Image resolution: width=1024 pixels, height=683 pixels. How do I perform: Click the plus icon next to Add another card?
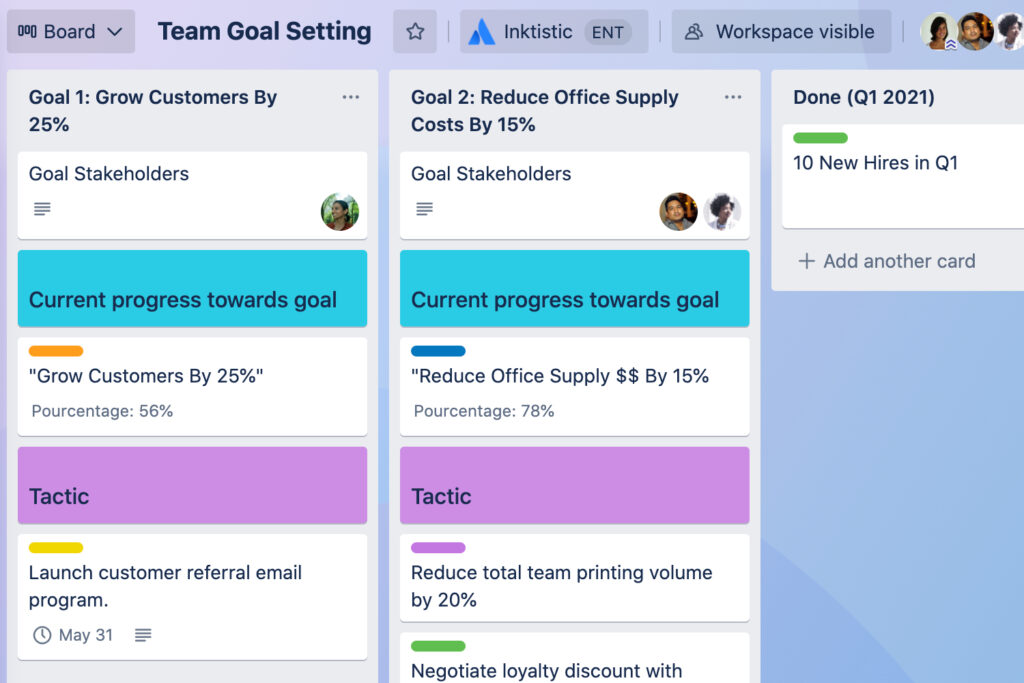coord(806,262)
